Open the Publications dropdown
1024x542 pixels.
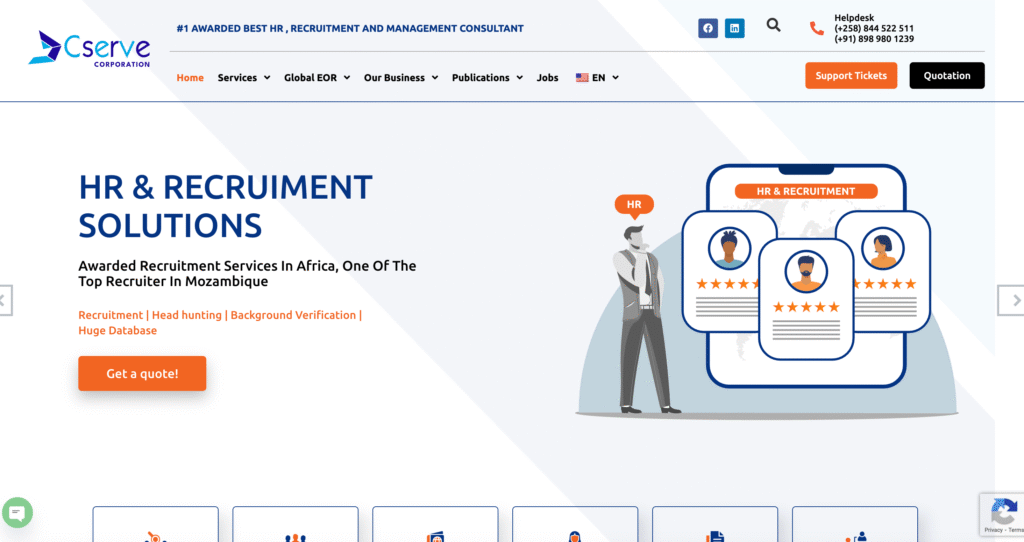pos(487,77)
